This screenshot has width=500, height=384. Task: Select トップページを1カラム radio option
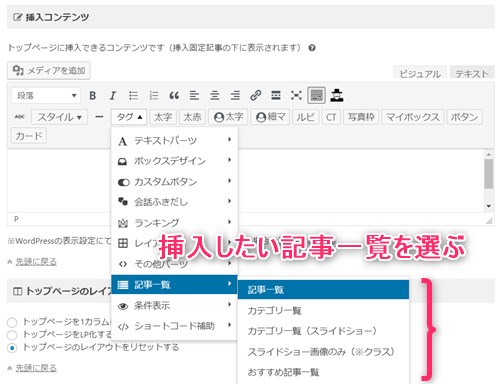12,322
